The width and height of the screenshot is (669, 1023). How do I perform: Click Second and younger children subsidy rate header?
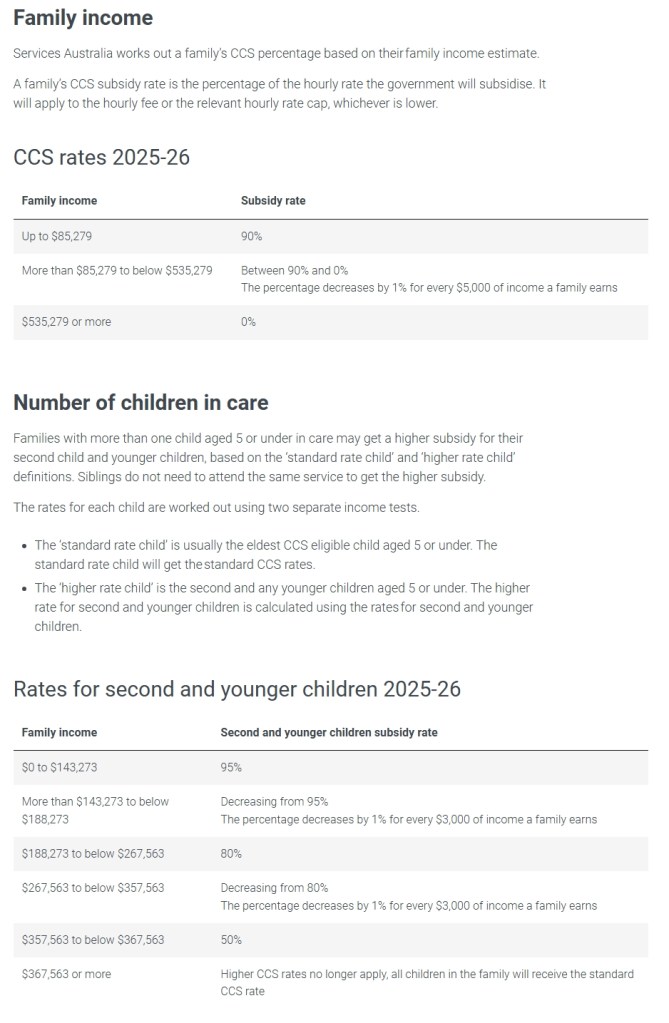(329, 733)
